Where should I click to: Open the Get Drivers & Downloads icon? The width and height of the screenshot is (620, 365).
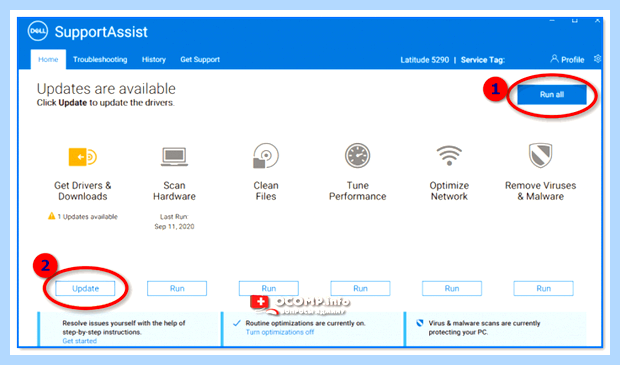coord(83,157)
